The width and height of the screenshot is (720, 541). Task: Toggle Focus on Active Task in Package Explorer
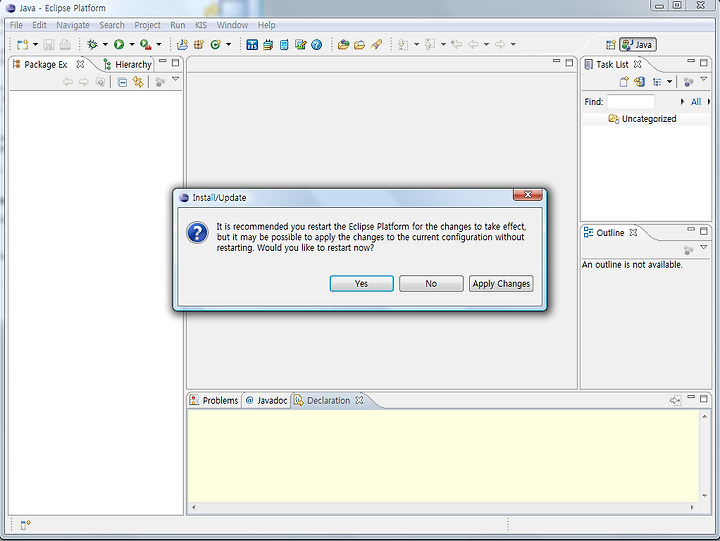(160, 82)
